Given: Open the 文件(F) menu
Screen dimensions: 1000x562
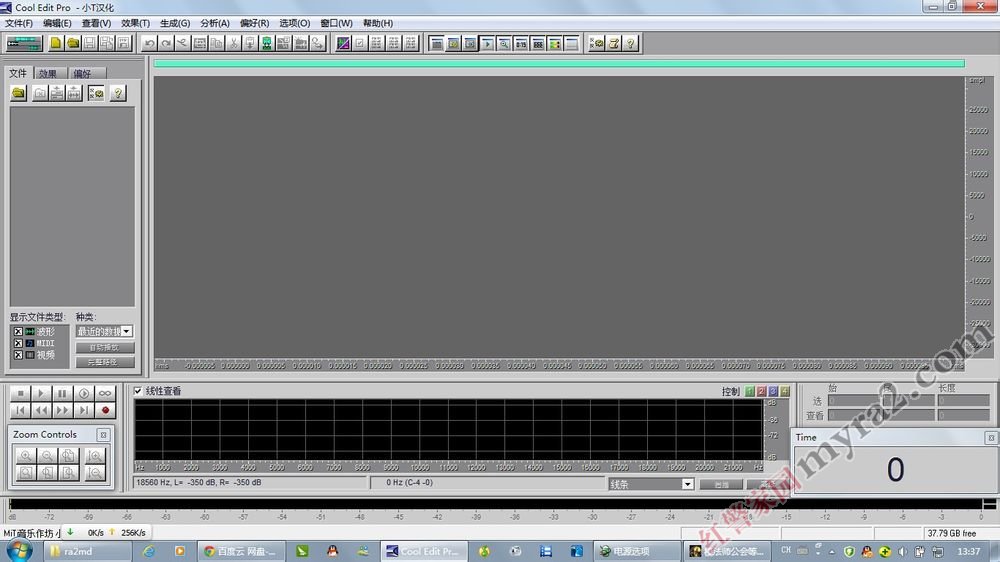Looking at the screenshot, I should (x=18, y=23).
